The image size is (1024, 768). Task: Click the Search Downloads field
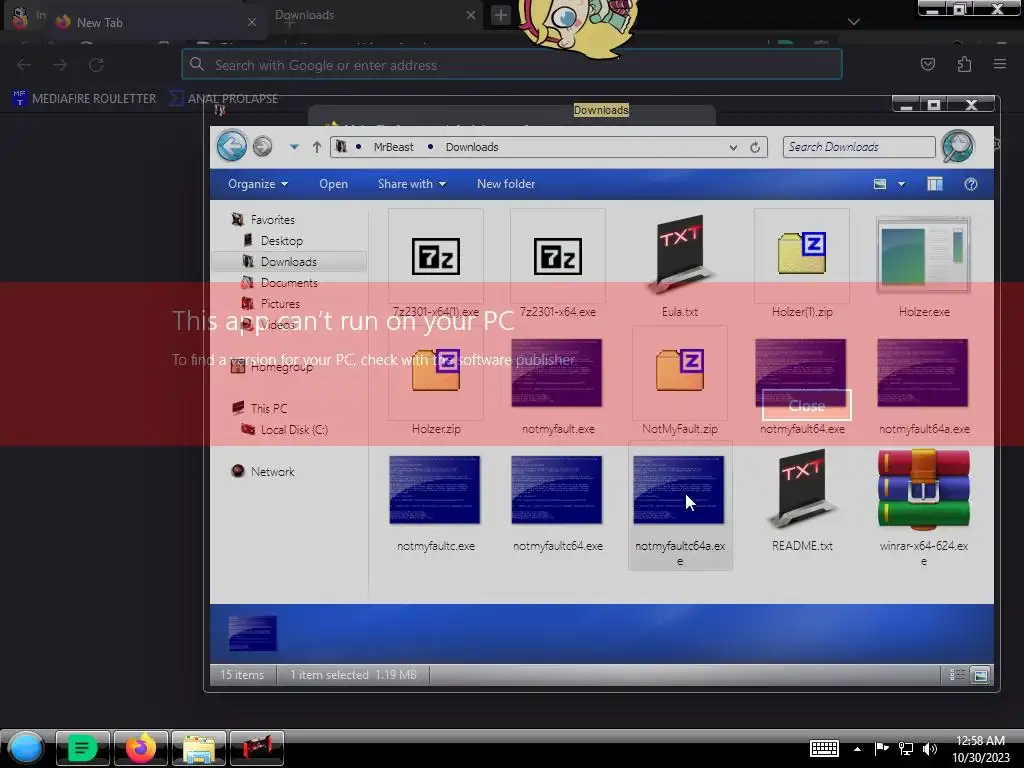[859, 147]
